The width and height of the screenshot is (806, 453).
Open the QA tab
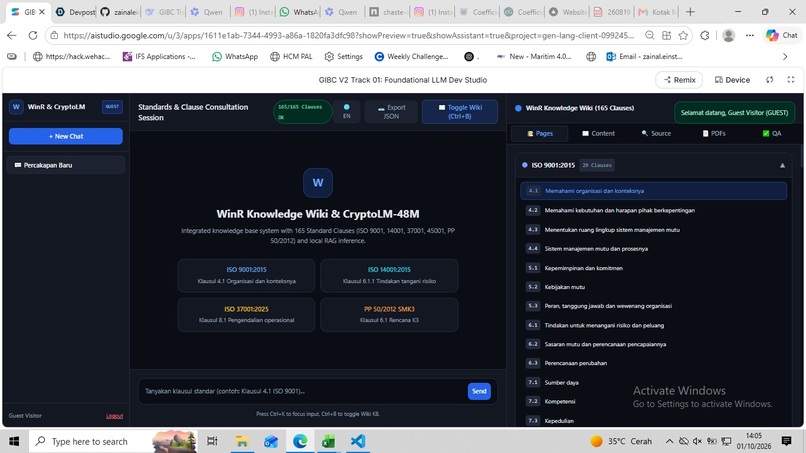(772, 133)
